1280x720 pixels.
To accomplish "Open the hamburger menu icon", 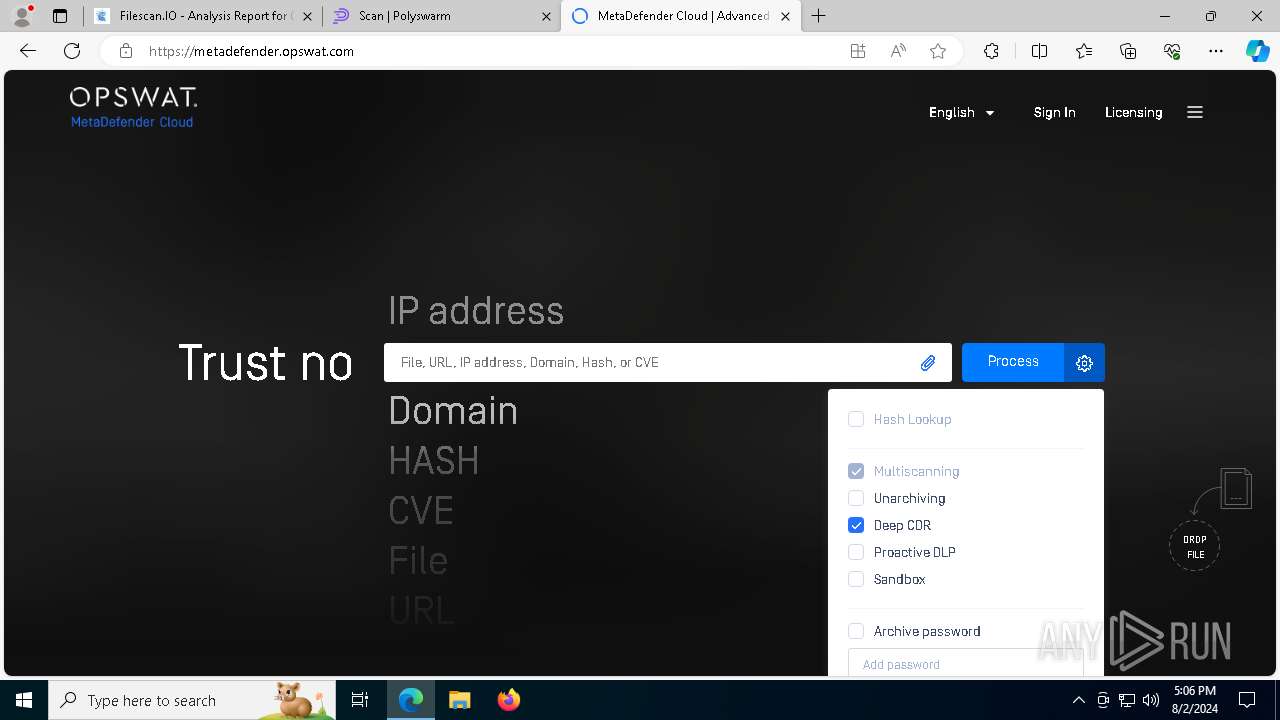I will tap(1195, 112).
